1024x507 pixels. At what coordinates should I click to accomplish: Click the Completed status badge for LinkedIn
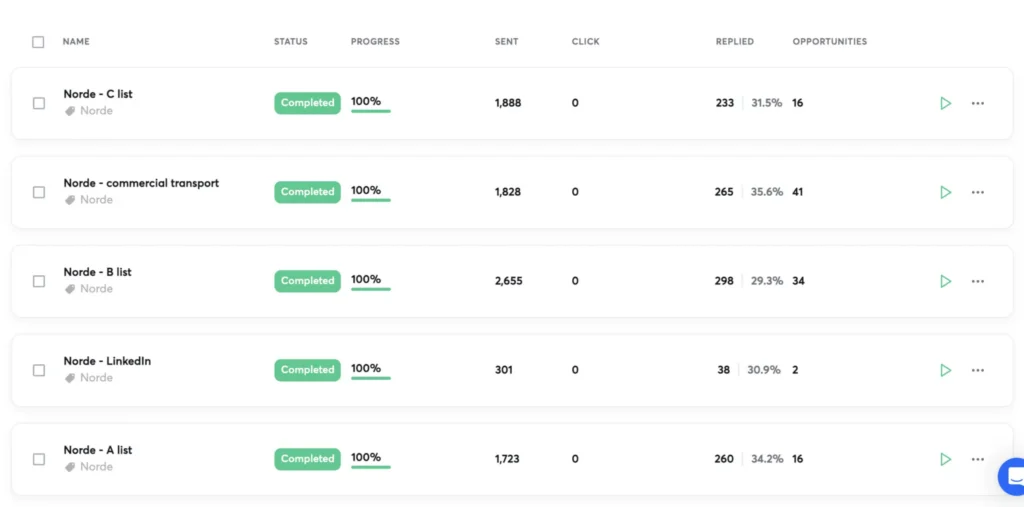point(307,370)
